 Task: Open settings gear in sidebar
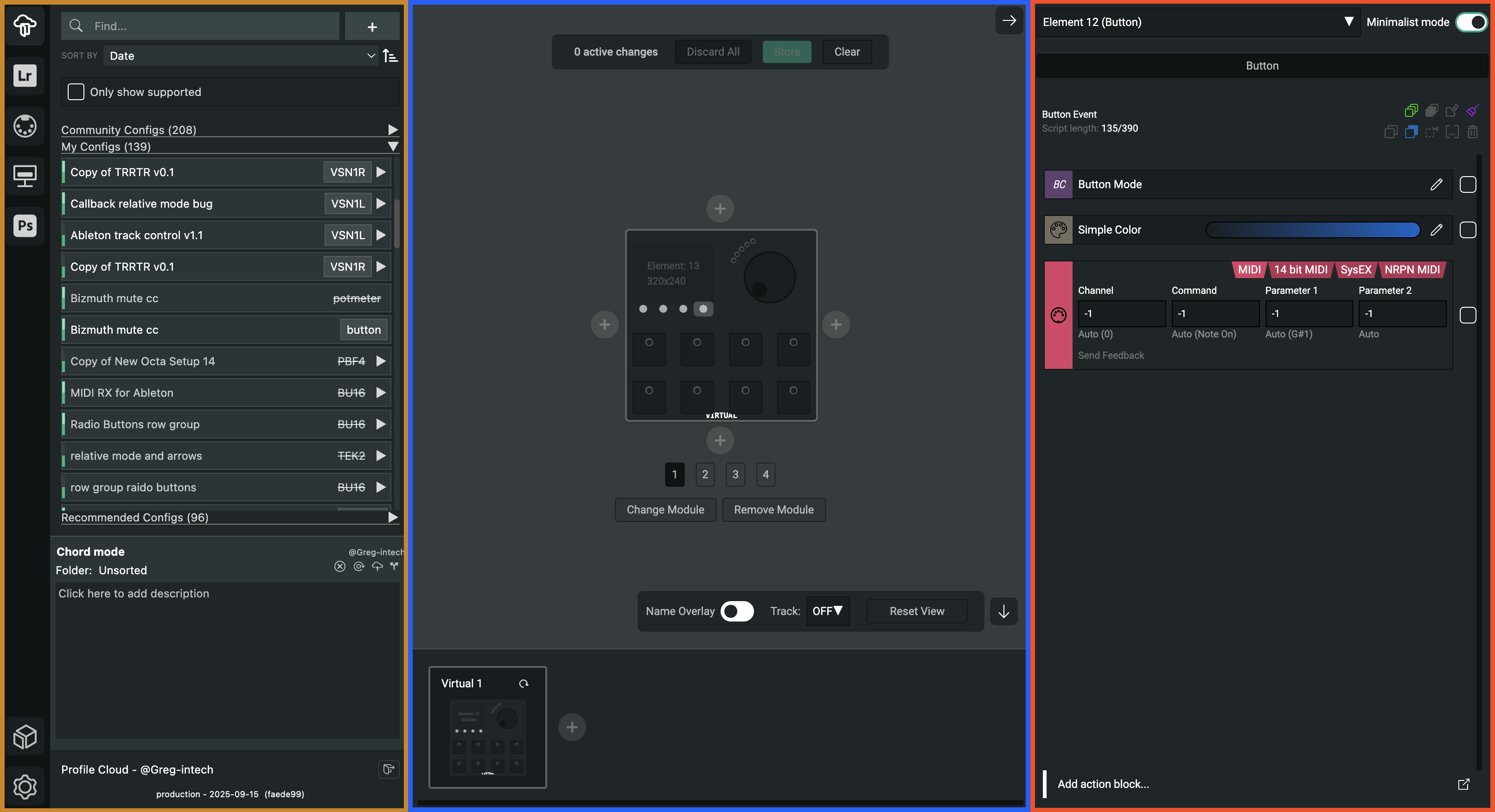point(25,787)
